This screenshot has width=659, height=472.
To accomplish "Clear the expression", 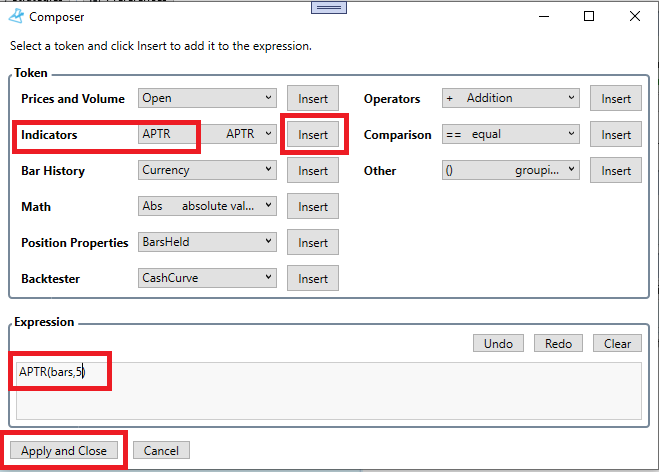I will click(617, 343).
